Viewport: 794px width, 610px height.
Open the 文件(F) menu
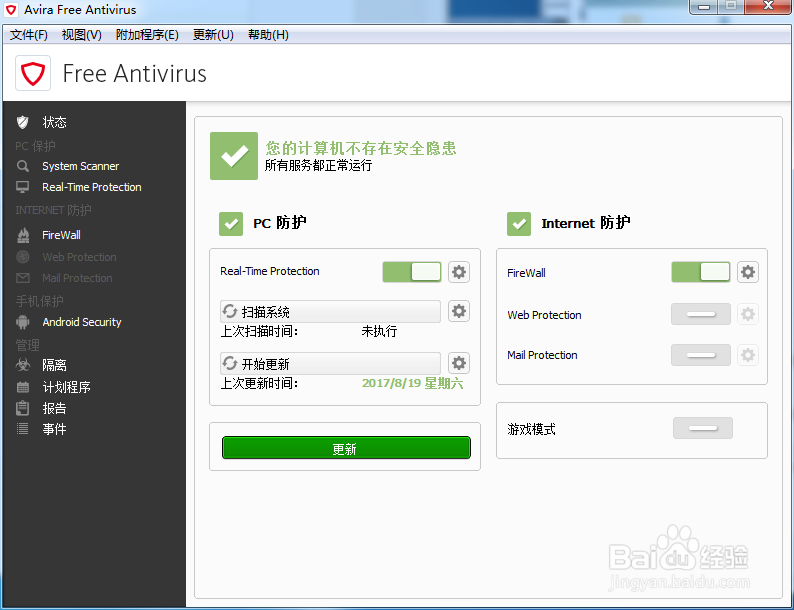[x=29, y=35]
